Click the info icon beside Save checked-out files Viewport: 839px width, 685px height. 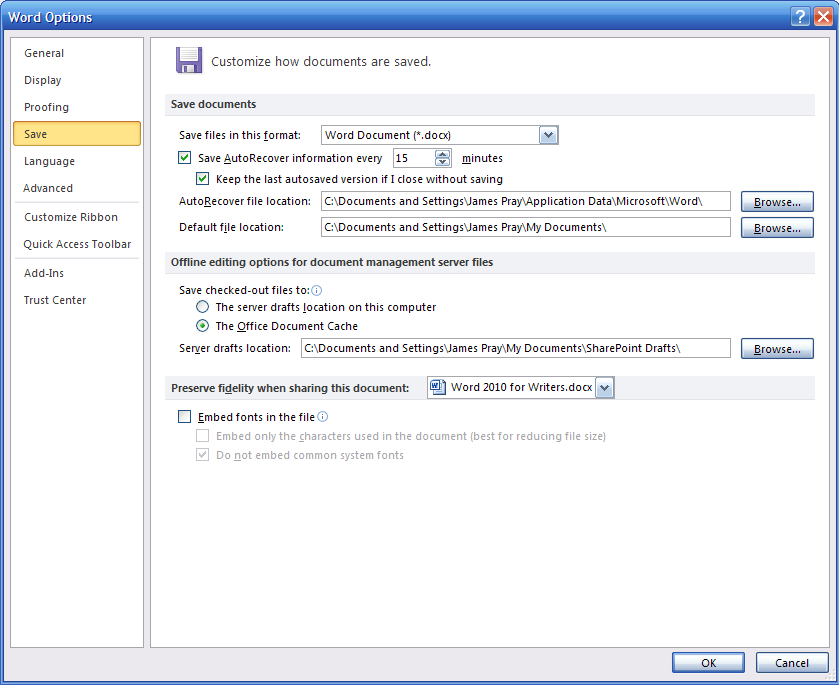click(x=317, y=291)
